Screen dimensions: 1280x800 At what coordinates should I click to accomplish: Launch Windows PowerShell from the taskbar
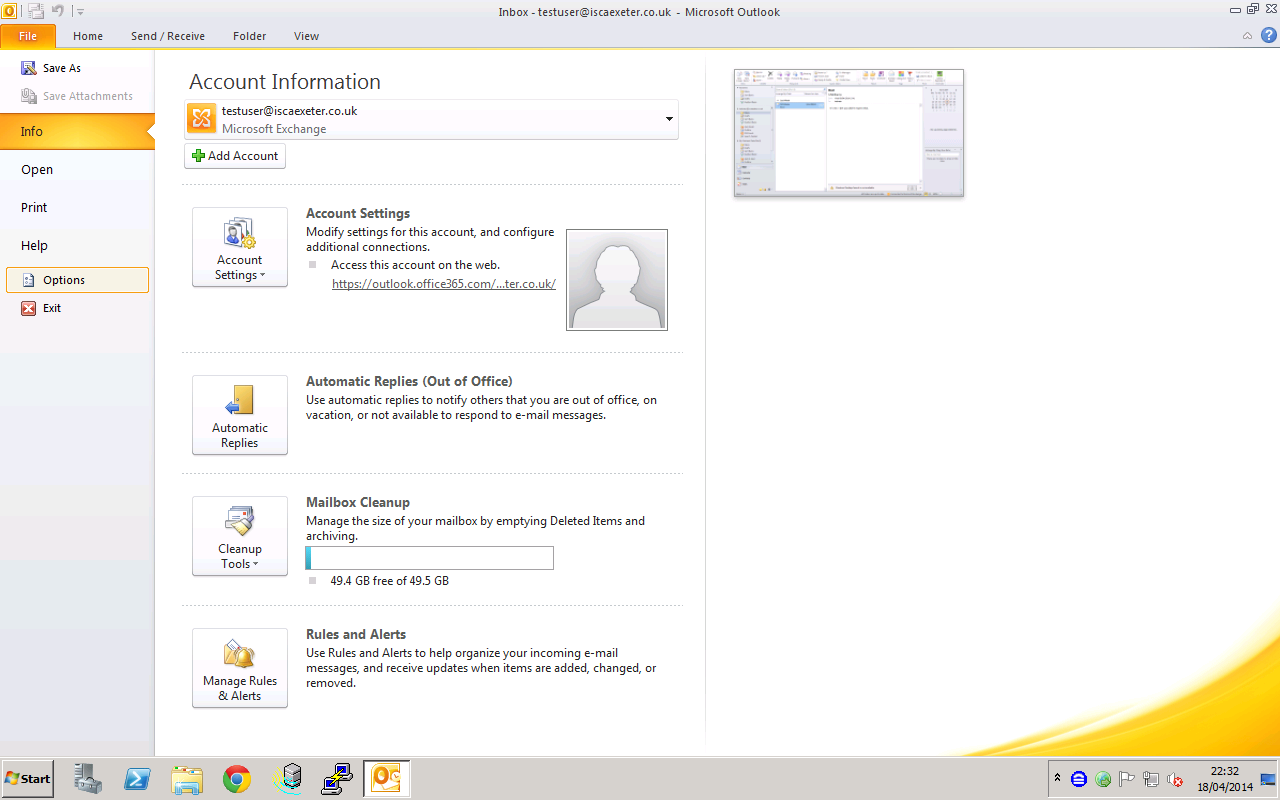138,778
